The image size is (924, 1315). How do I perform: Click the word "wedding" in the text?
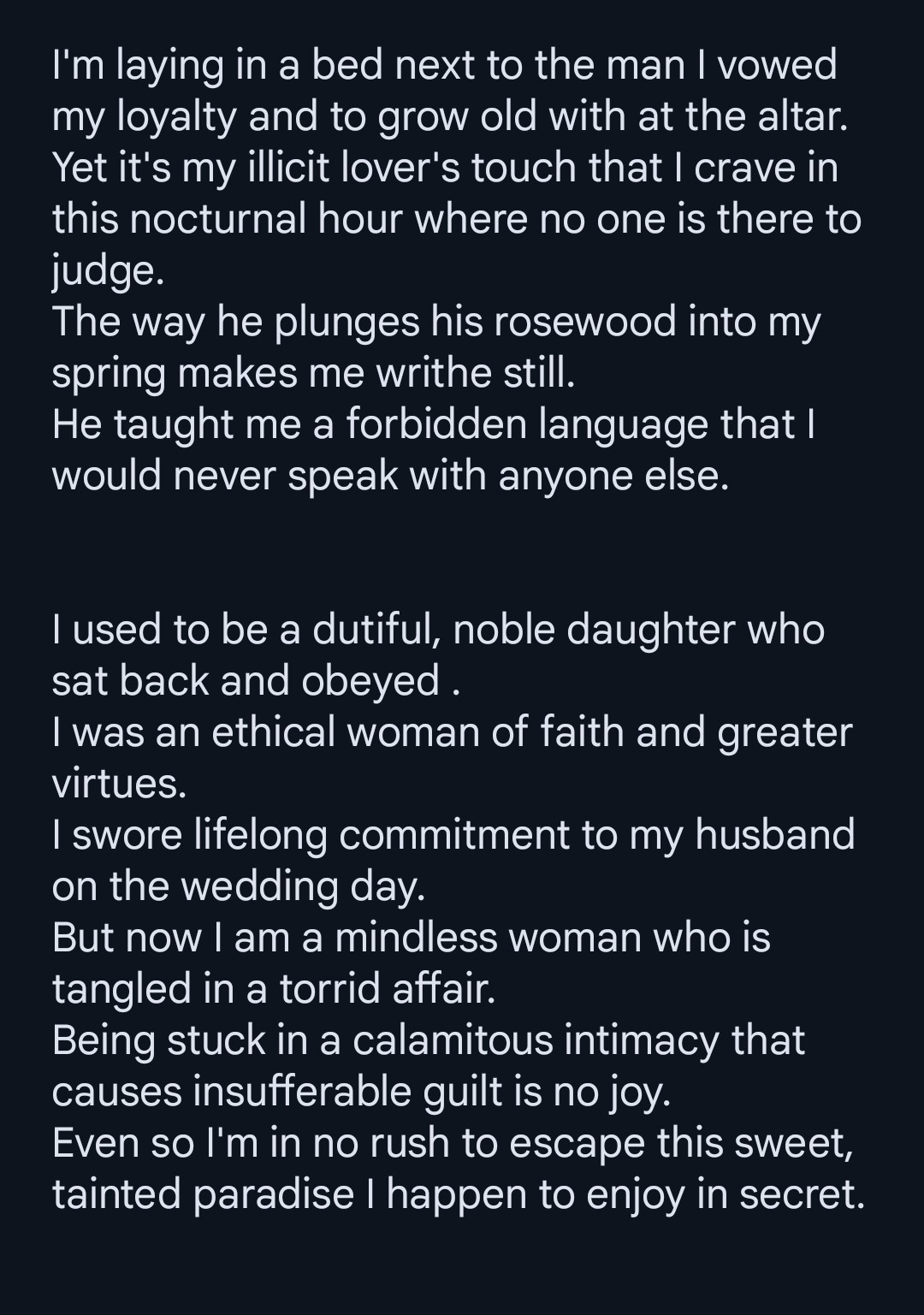tap(260, 887)
